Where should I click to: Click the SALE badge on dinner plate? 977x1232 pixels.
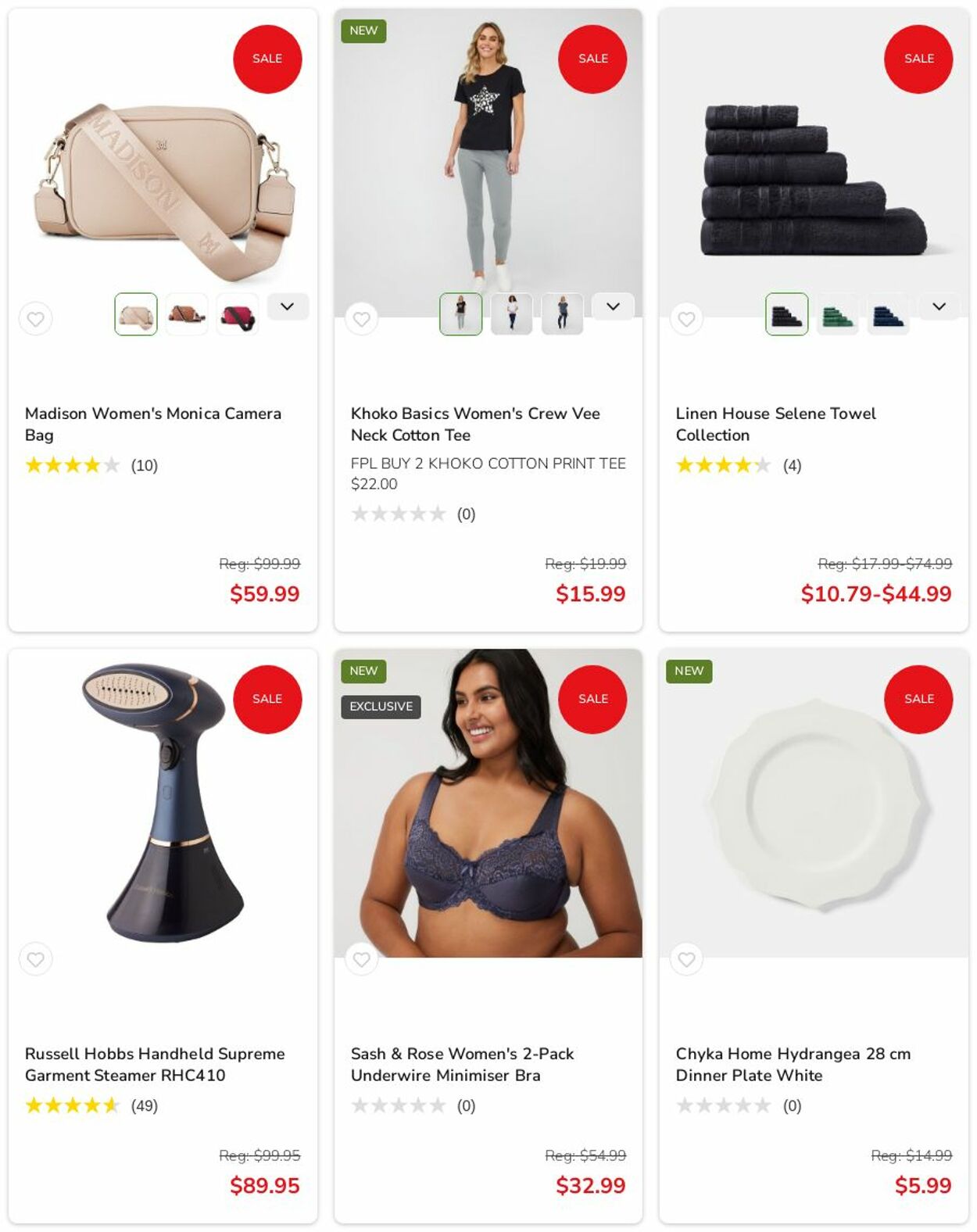pyautogui.click(x=918, y=699)
